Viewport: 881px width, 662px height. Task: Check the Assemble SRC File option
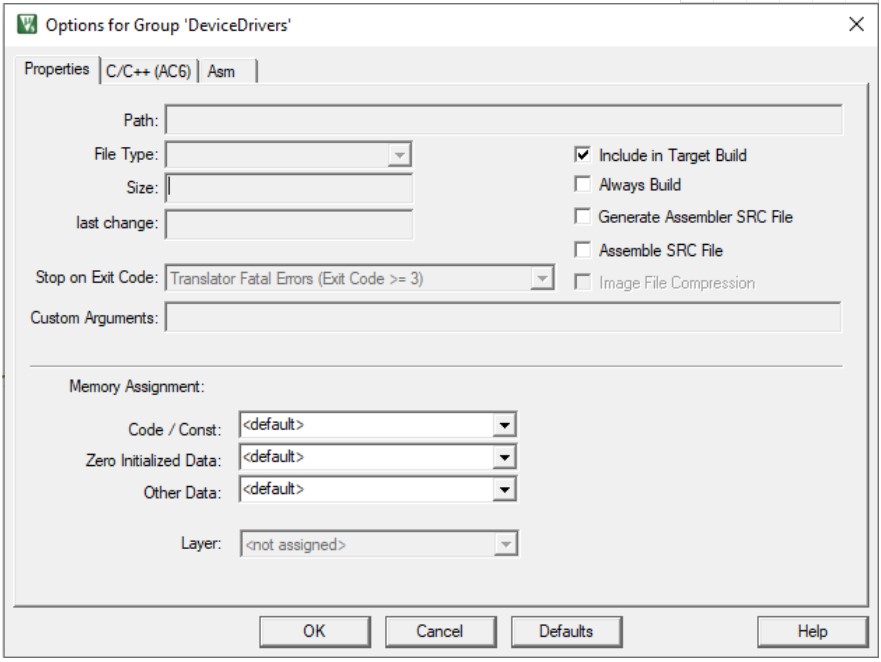[583, 250]
